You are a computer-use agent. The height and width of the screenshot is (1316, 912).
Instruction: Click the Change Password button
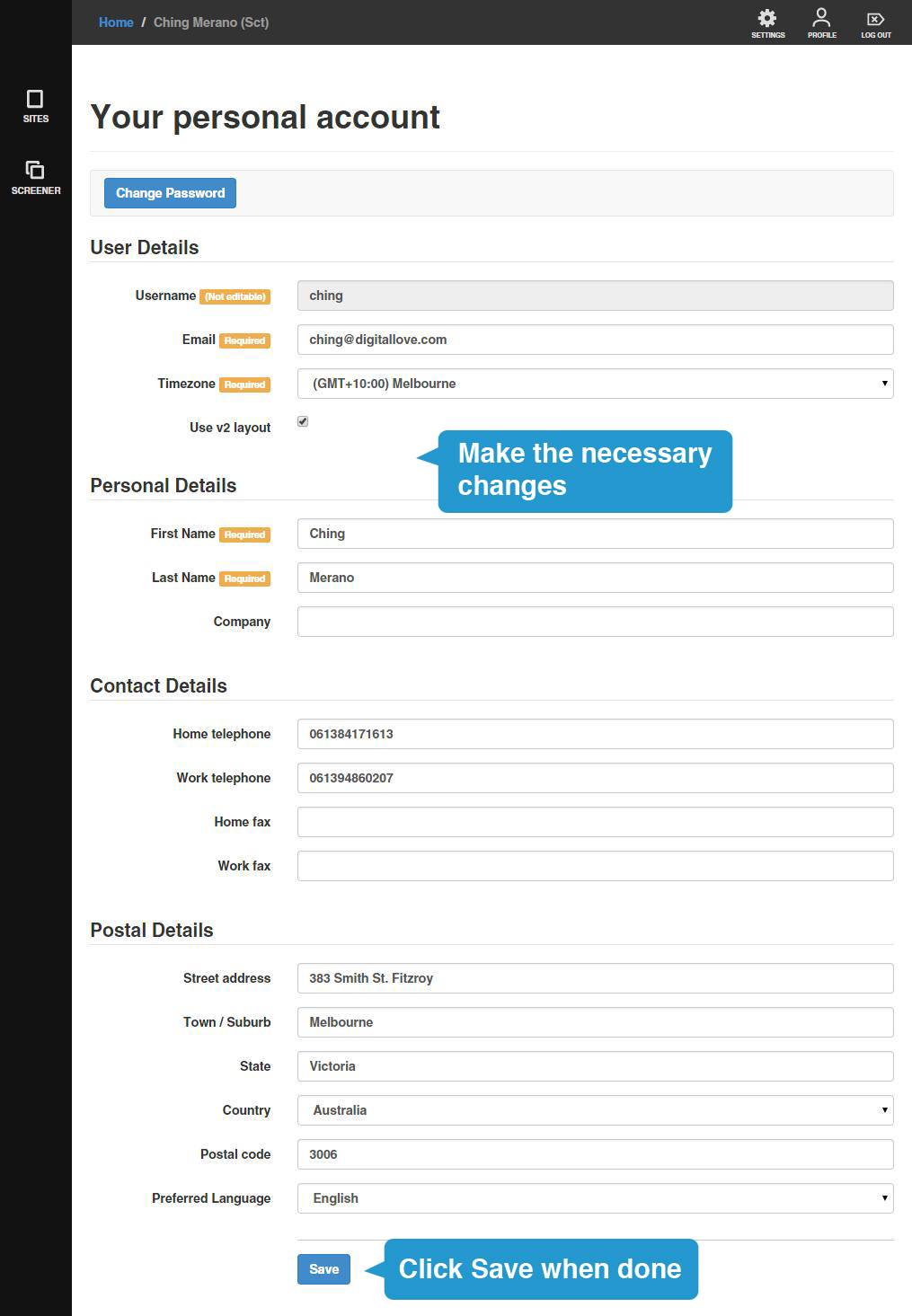tap(169, 192)
